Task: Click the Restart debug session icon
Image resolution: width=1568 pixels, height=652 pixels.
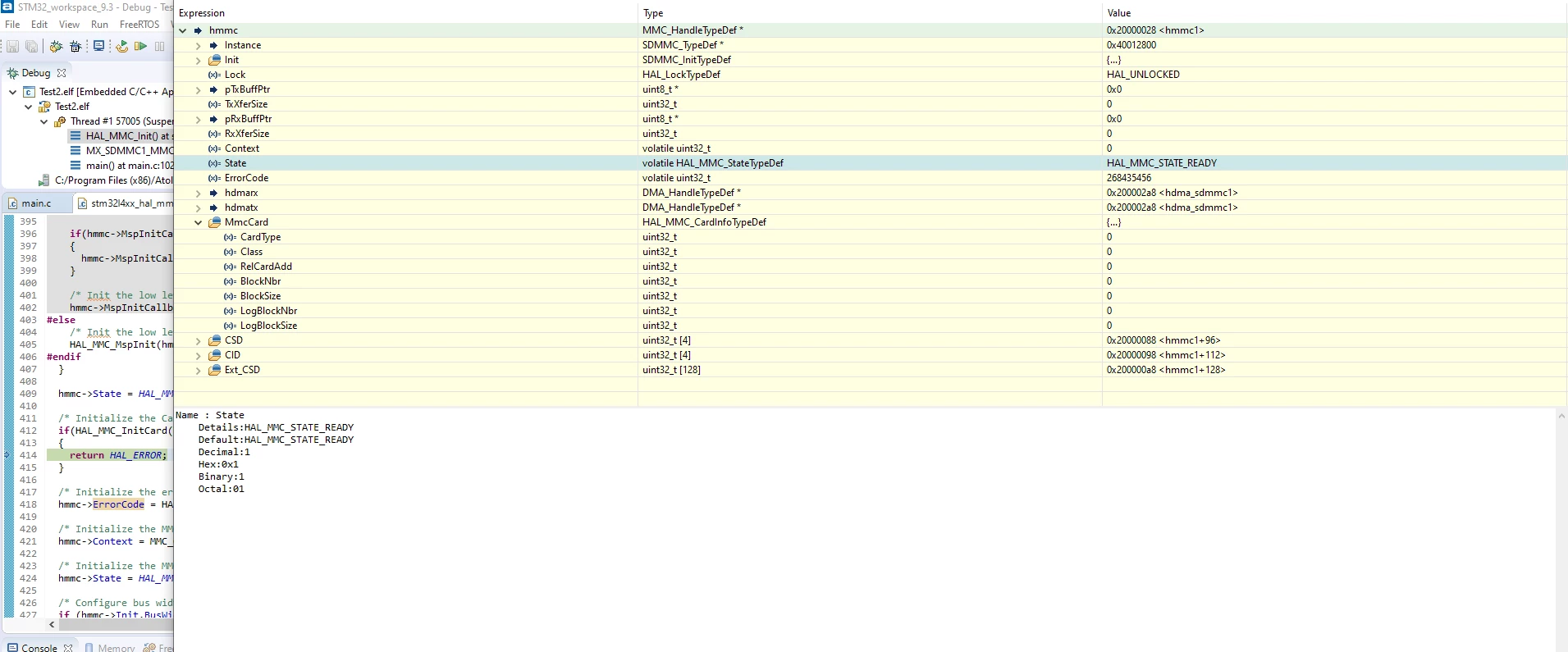Action: (x=121, y=47)
